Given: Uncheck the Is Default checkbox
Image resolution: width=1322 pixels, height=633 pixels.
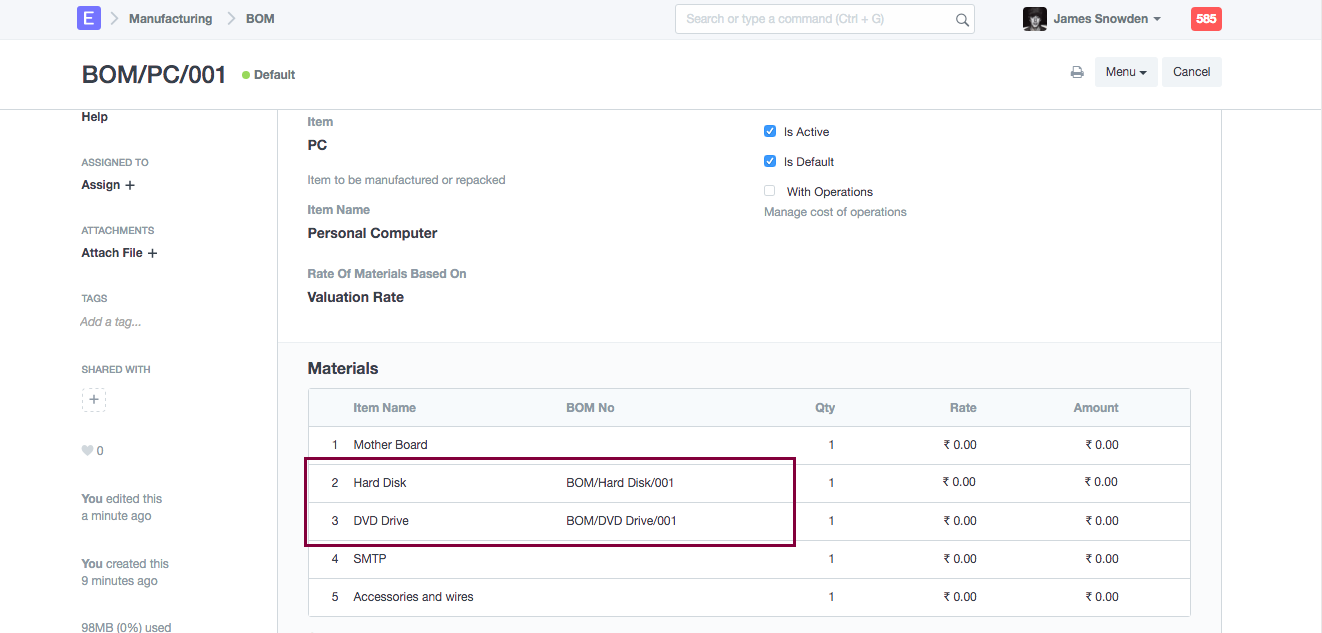Looking at the screenshot, I should point(770,161).
